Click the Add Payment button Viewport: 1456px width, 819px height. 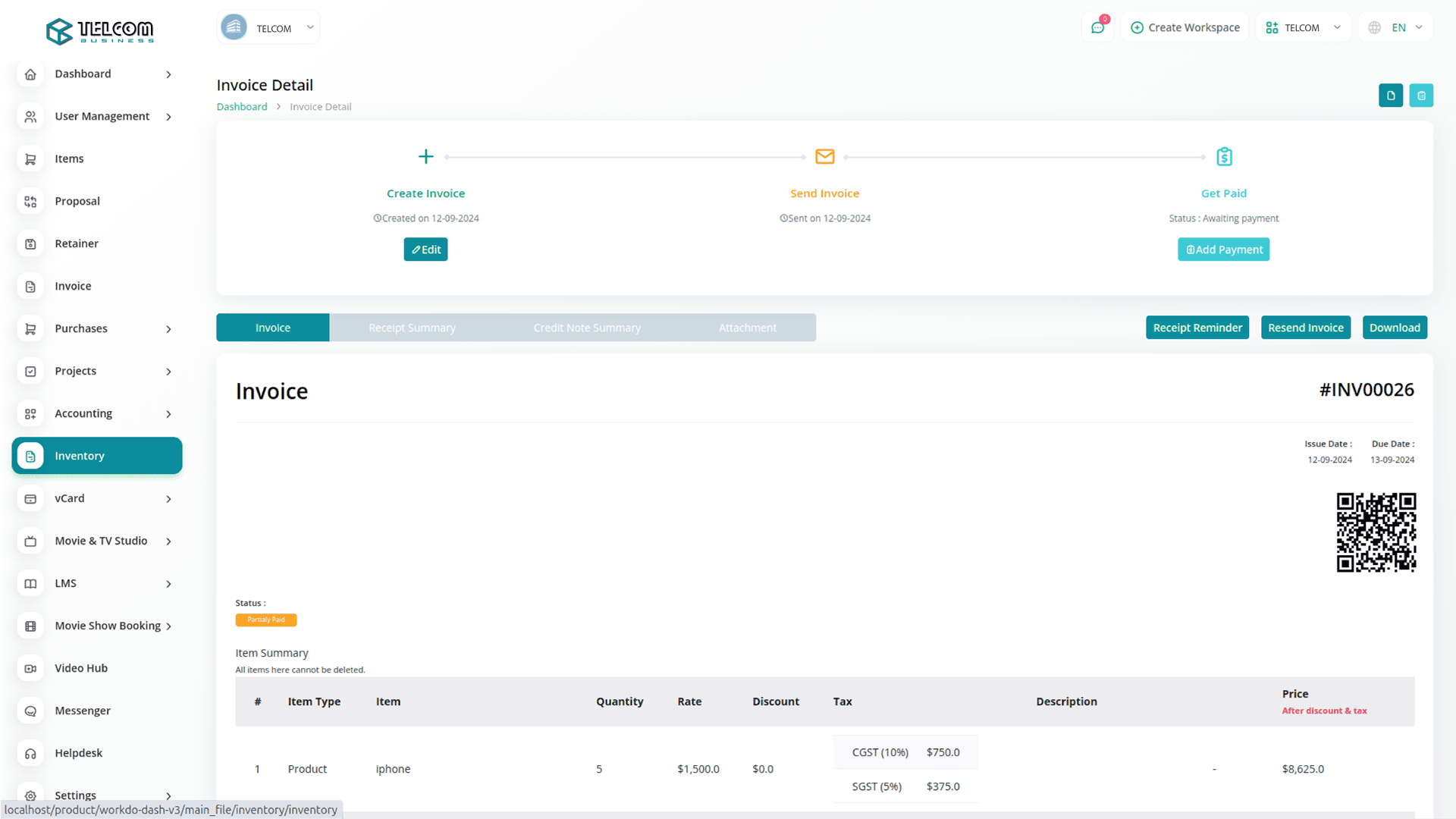coord(1223,249)
